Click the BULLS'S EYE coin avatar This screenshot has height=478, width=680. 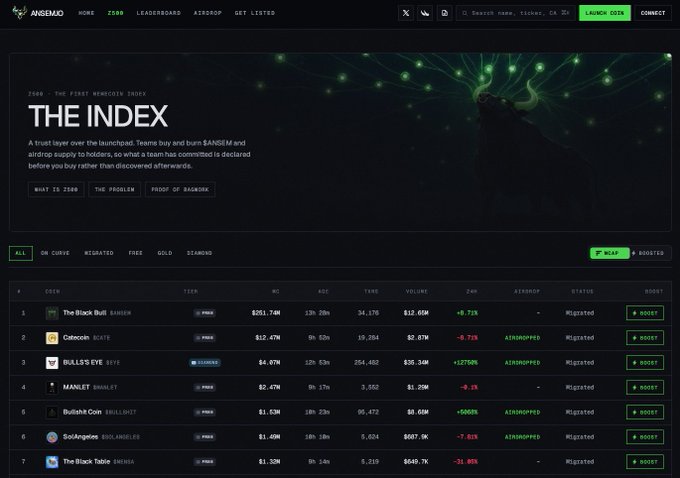click(x=52, y=362)
